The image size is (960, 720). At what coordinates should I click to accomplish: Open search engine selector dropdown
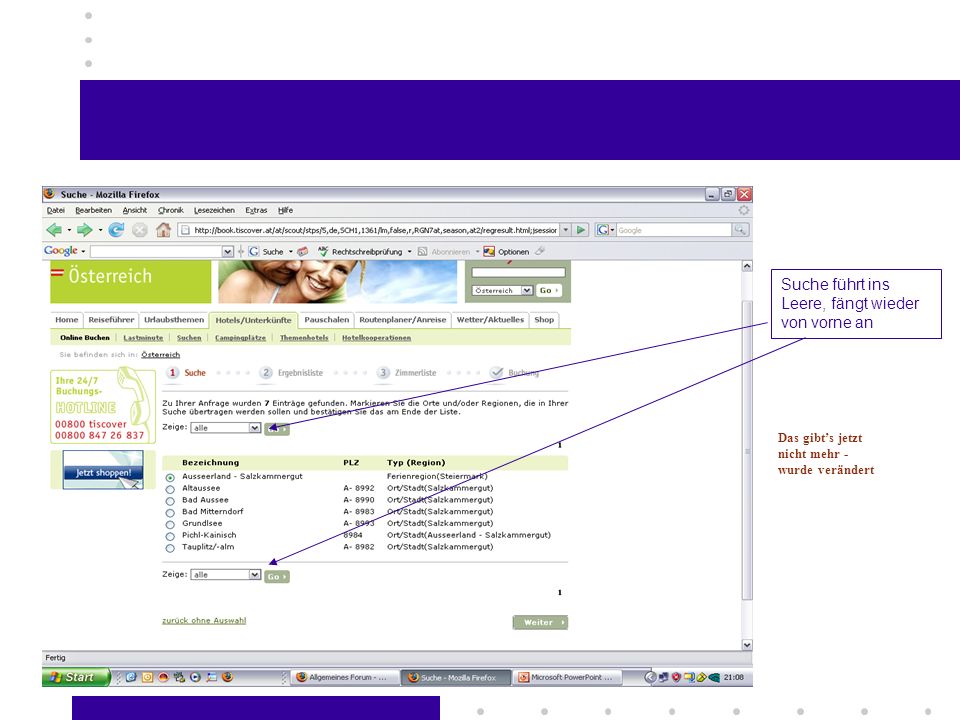pyautogui.click(x=605, y=230)
